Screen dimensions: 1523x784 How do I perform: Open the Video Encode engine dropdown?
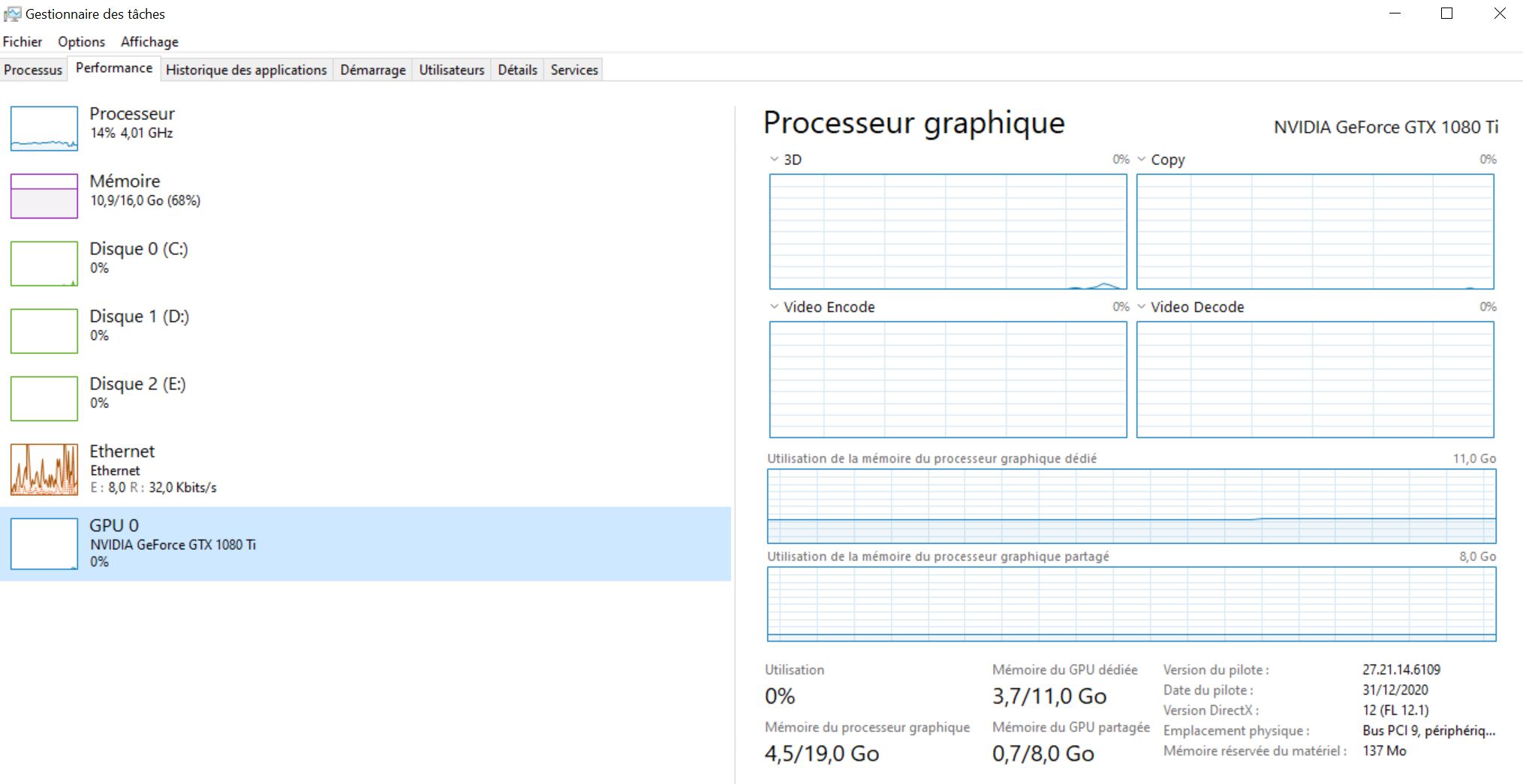coord(774,307)
